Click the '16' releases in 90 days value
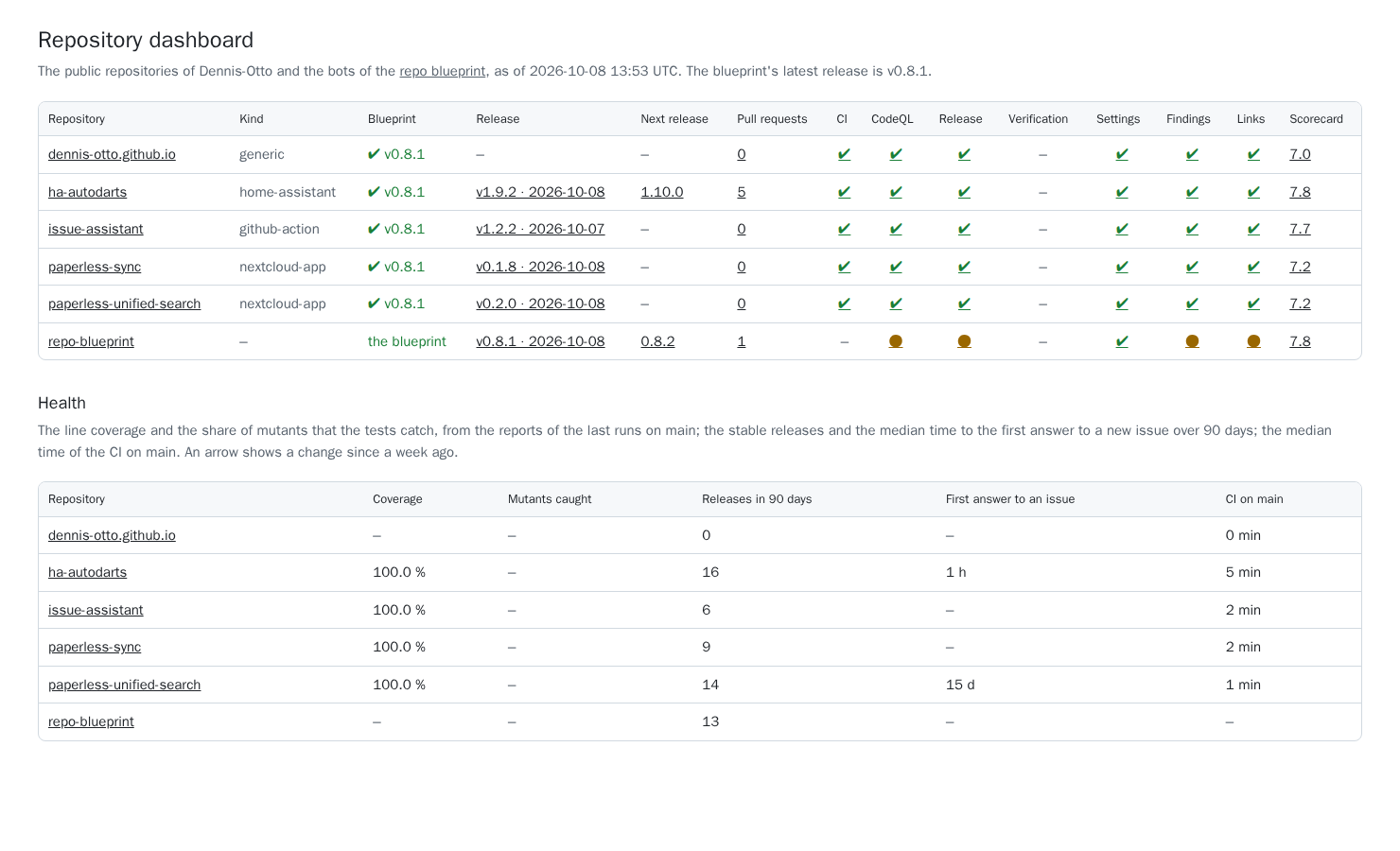Screen dimensions: 1400x851 (710, 572)
